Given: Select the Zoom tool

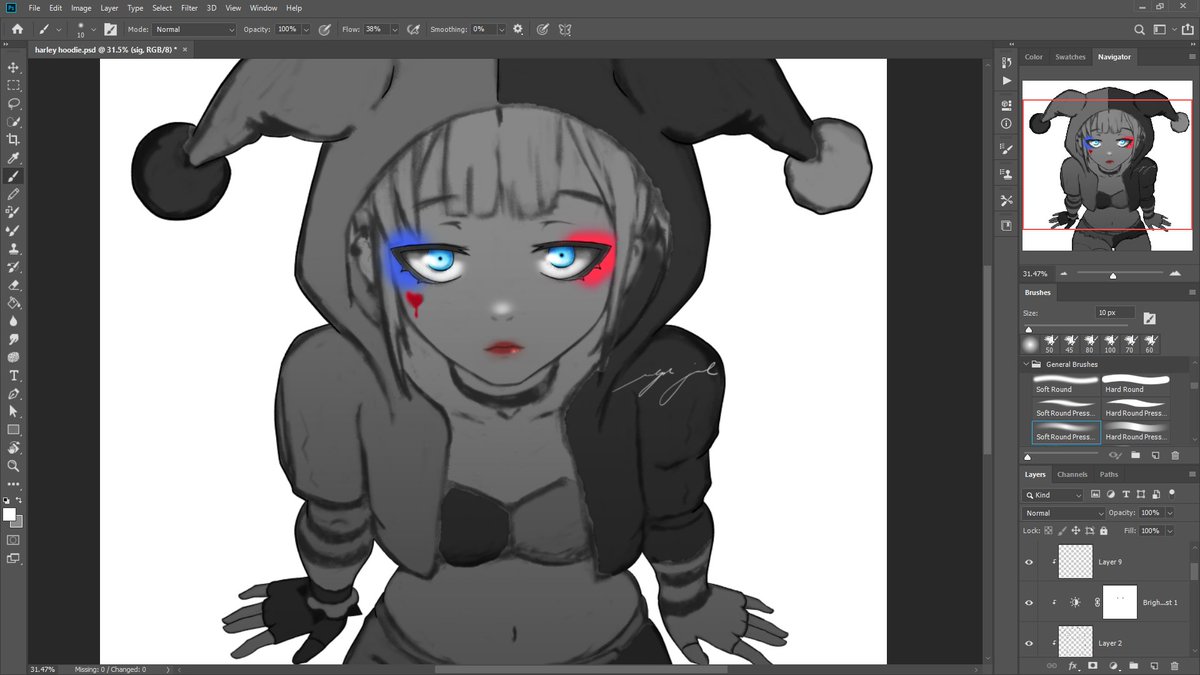Looking at the screenshot, I should tap(14, 465).
